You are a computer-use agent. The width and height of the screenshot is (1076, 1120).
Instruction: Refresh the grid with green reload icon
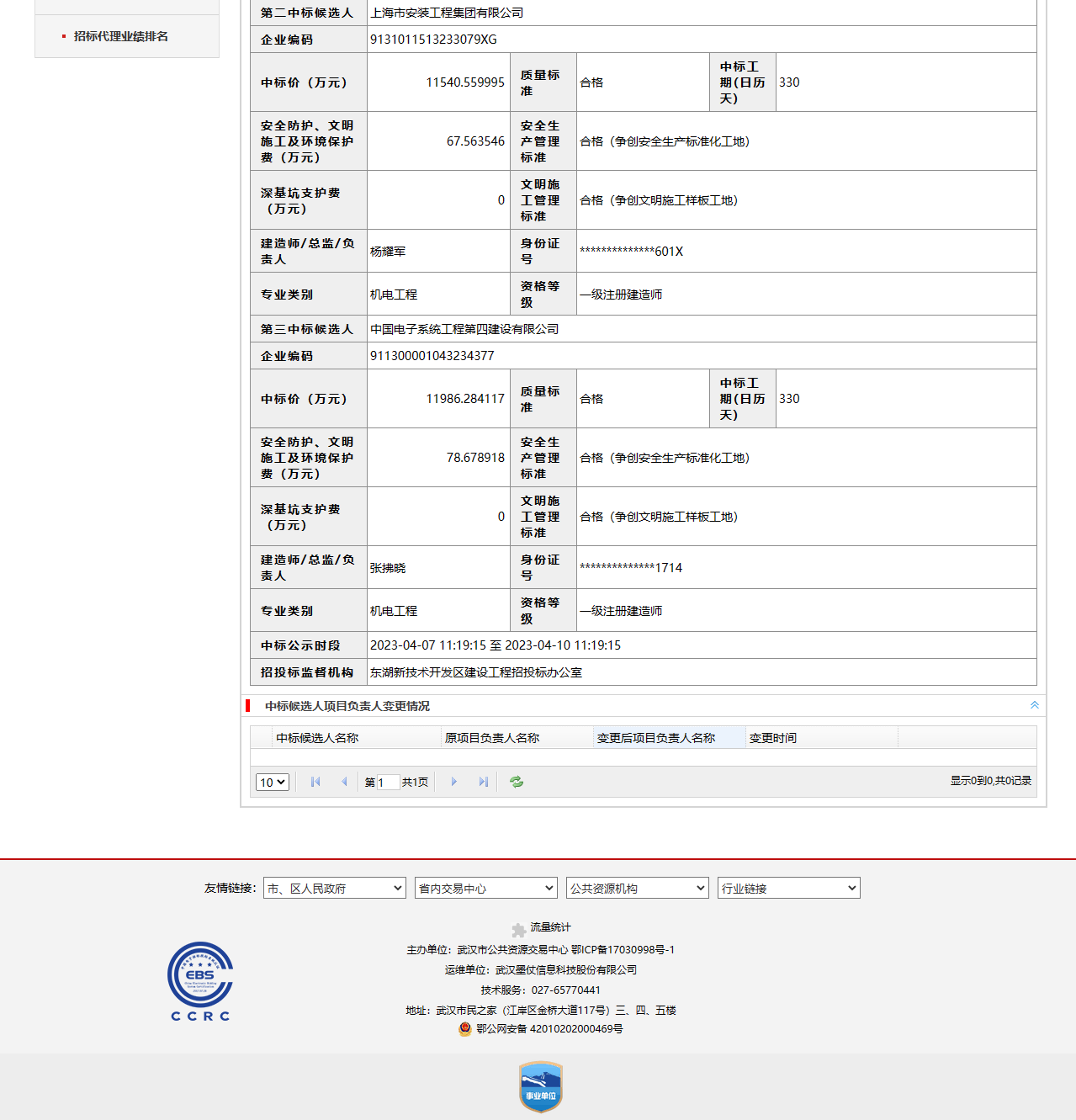point(517,782)
